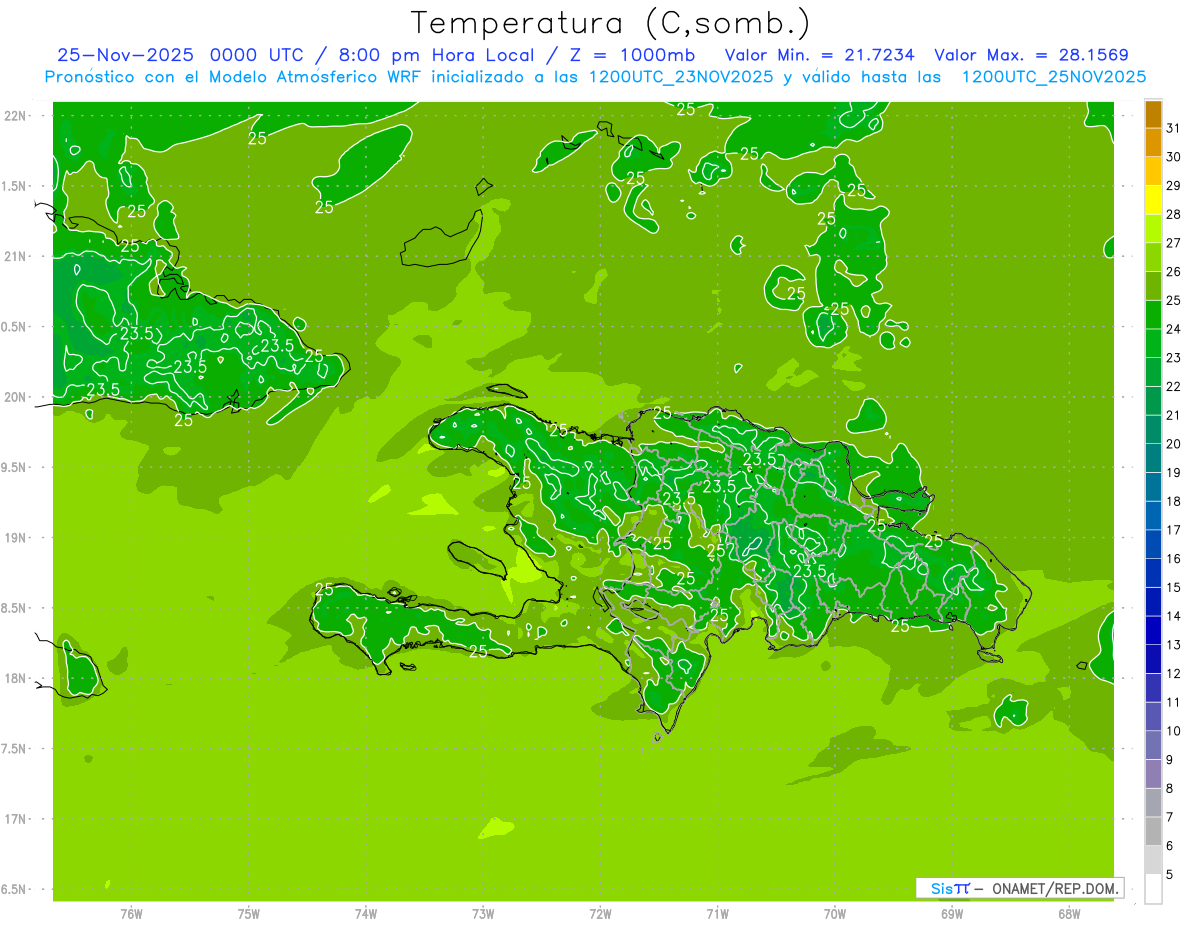Click the "70W" longitude label

coord(835,913)
